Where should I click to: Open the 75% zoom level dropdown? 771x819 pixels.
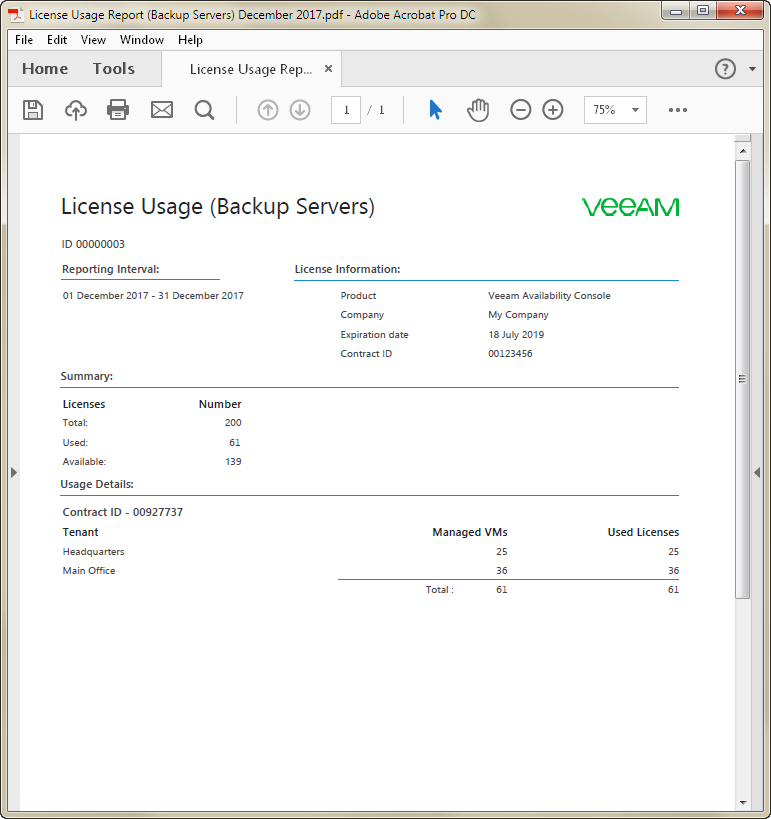pyautogui.click(x=615, y=110)
